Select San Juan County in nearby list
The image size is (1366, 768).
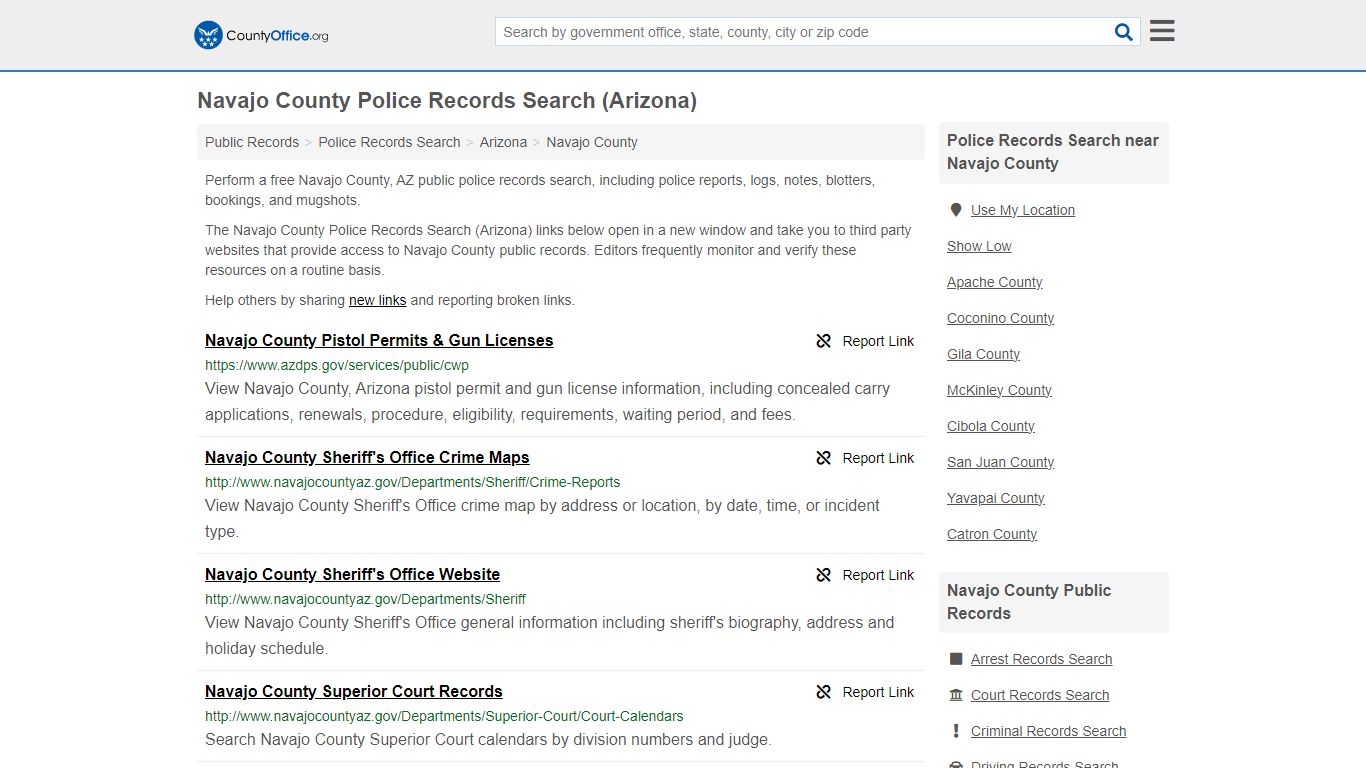(x=1001, y=462)
